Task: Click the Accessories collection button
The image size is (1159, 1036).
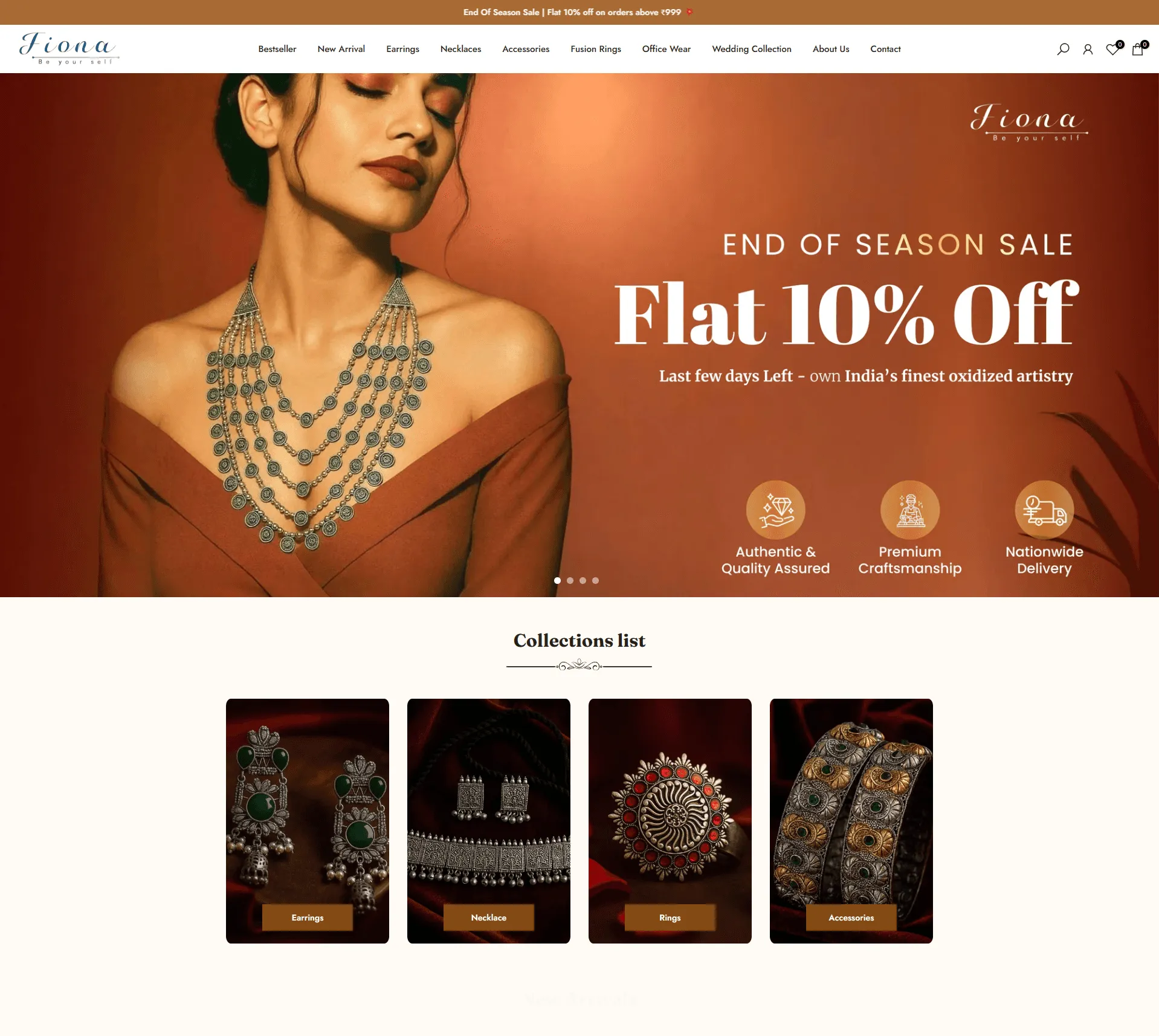Action: click(x=851, y=918)
